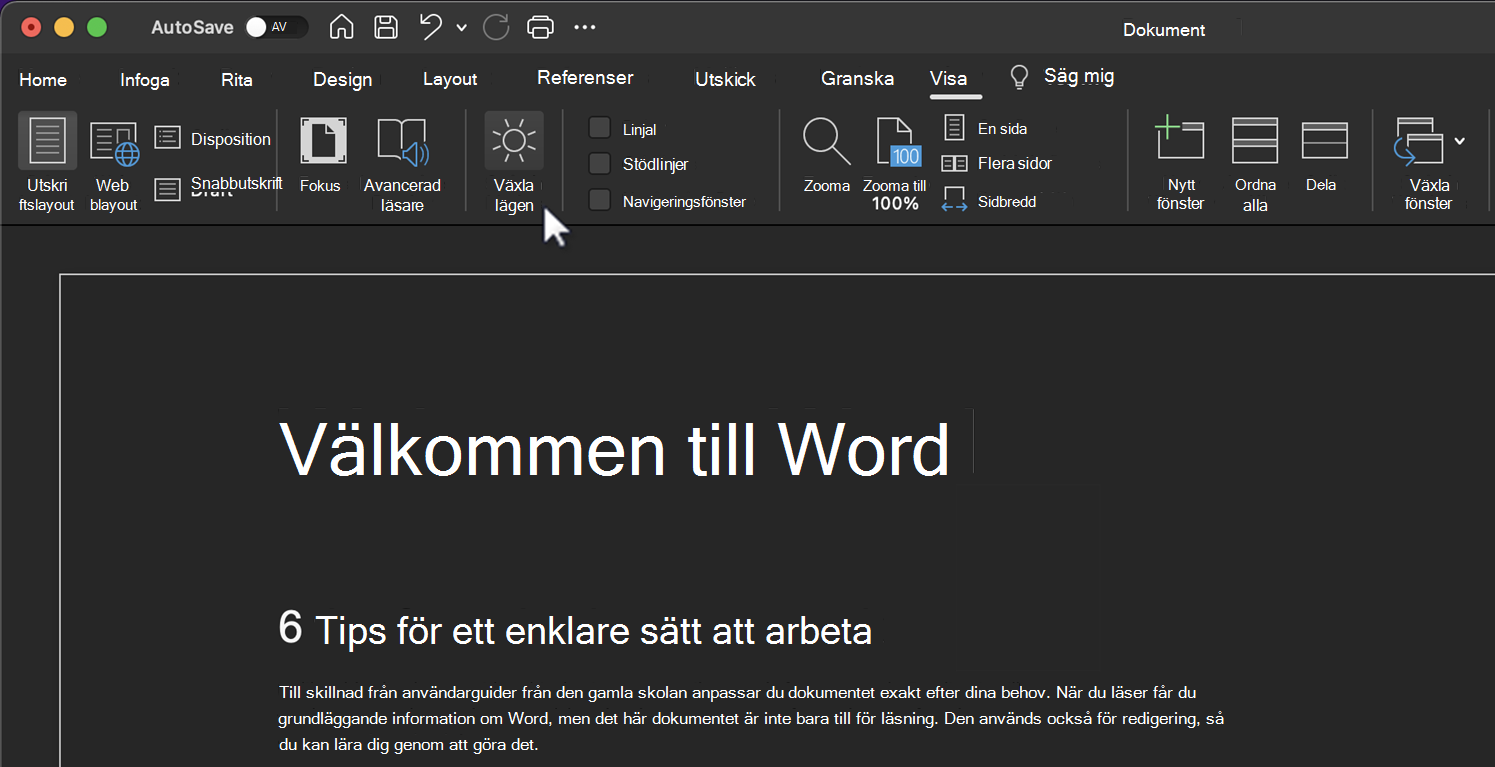Expand the Växla fönster dropdown arrow
Viewport: 1495px width, 767px height.
click(1460, 141)
